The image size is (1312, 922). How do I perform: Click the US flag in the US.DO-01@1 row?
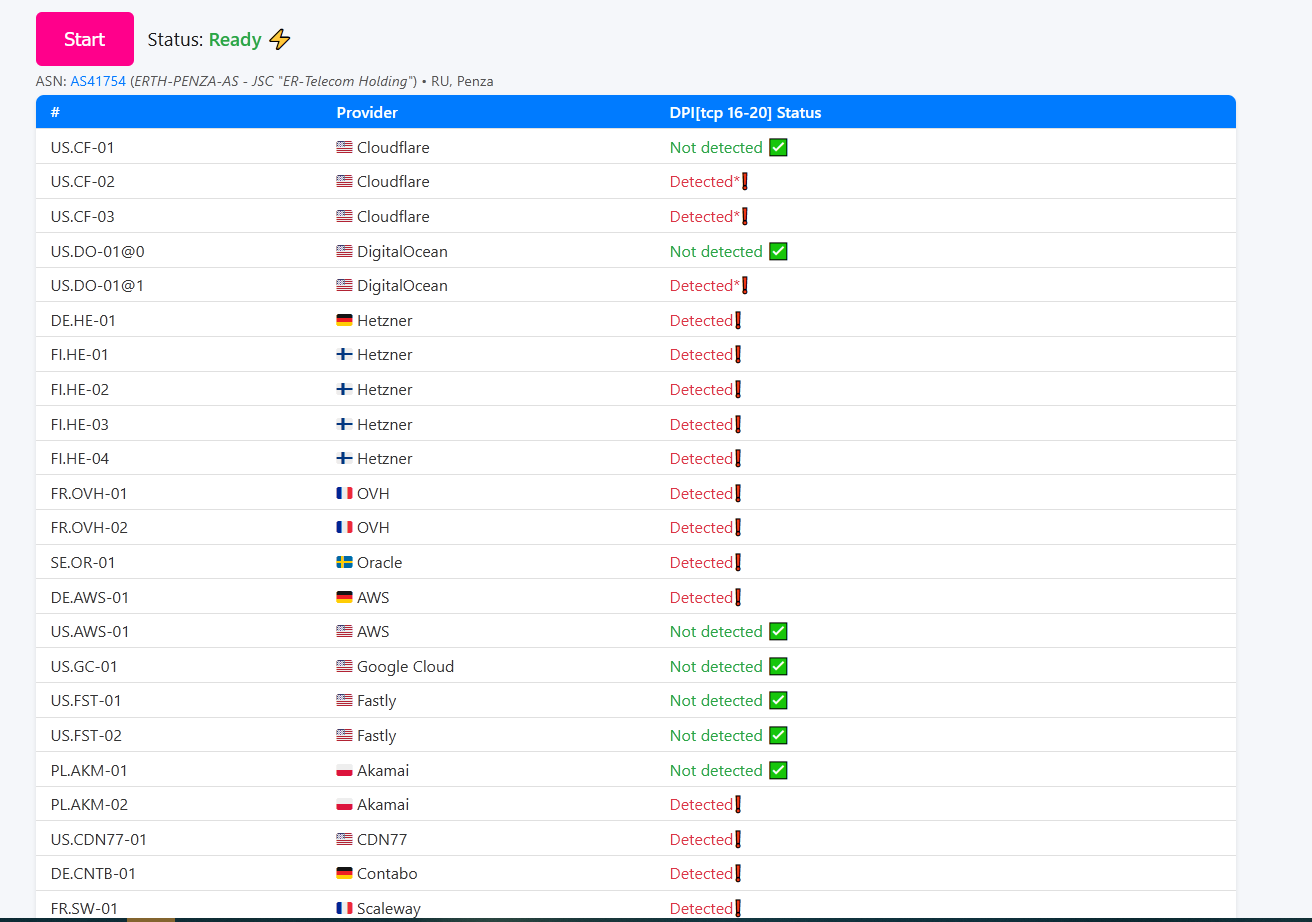[344, 285]
